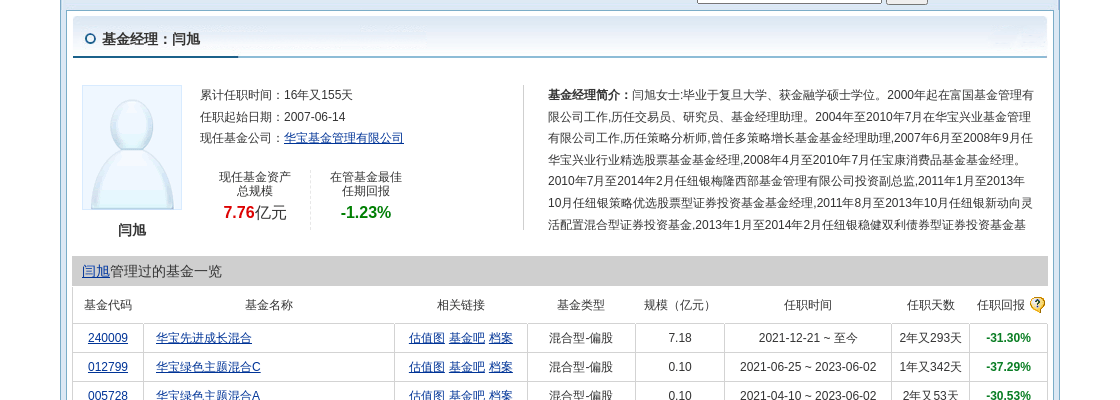The image size is (1120, 400).
Task: Click the 任职时间 column header
Action: click(x=808, y=305)
